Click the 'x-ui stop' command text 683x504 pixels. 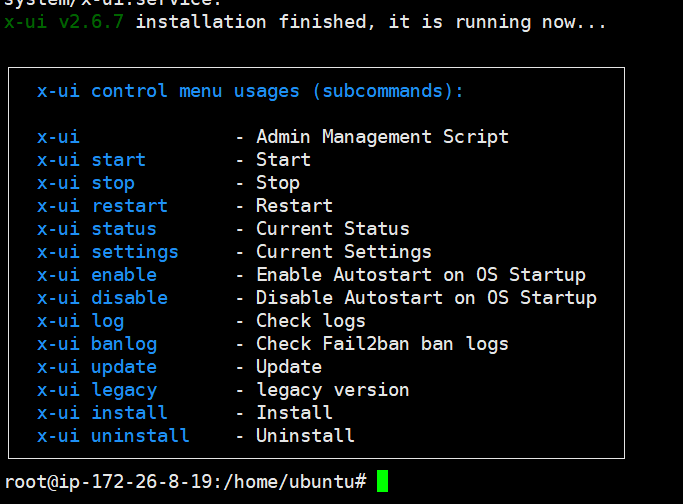coord(86,183)
